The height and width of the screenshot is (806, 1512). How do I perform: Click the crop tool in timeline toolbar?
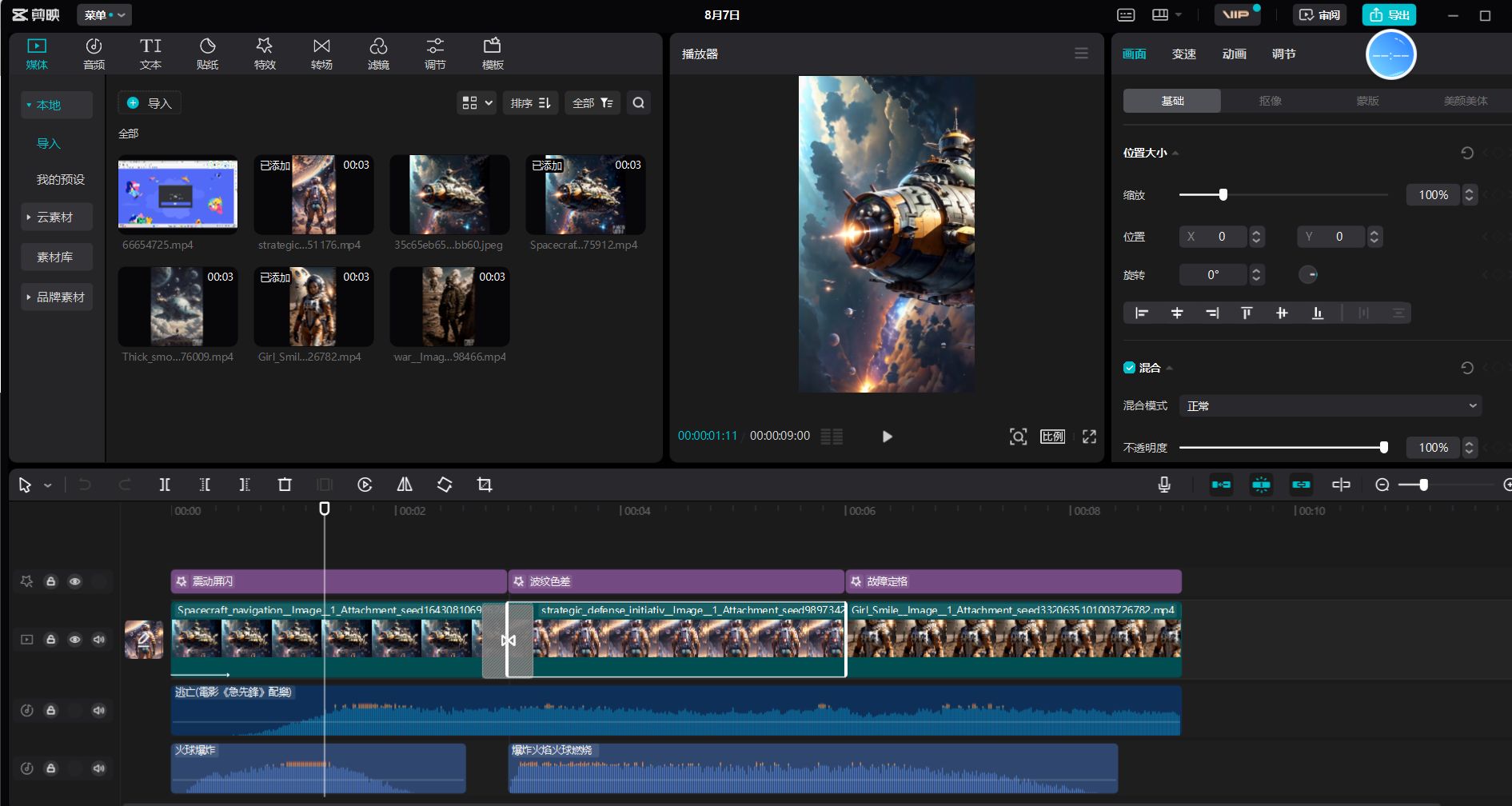point(485,485)
